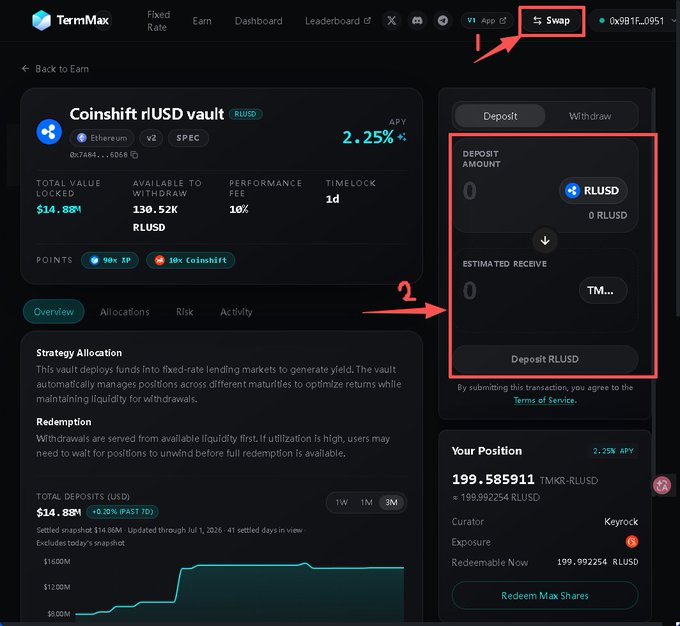Open the Discord social icon
Screen dimensions: 680x626
tap(417, 20)
